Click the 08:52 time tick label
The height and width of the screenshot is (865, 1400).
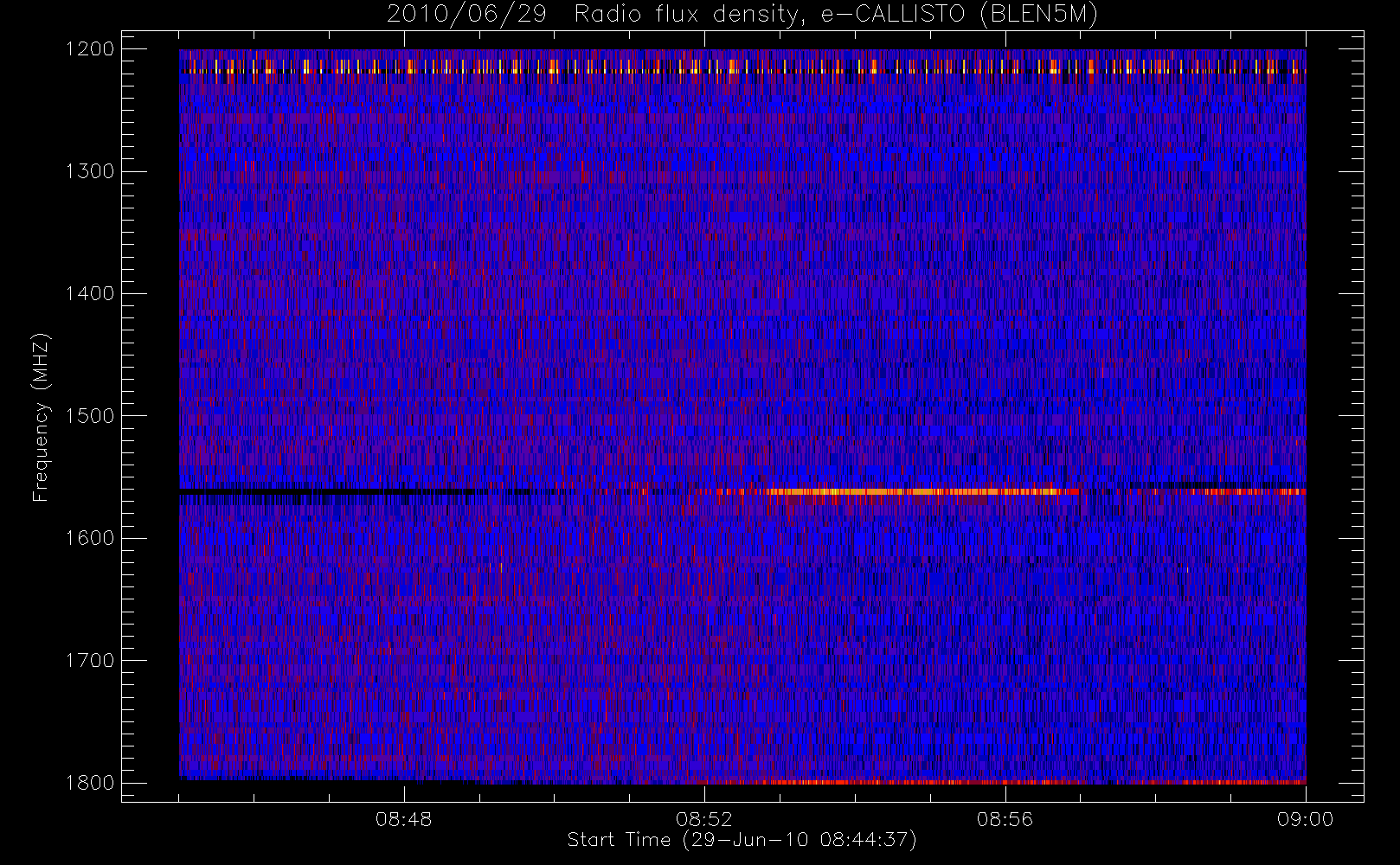coord(704,819)
